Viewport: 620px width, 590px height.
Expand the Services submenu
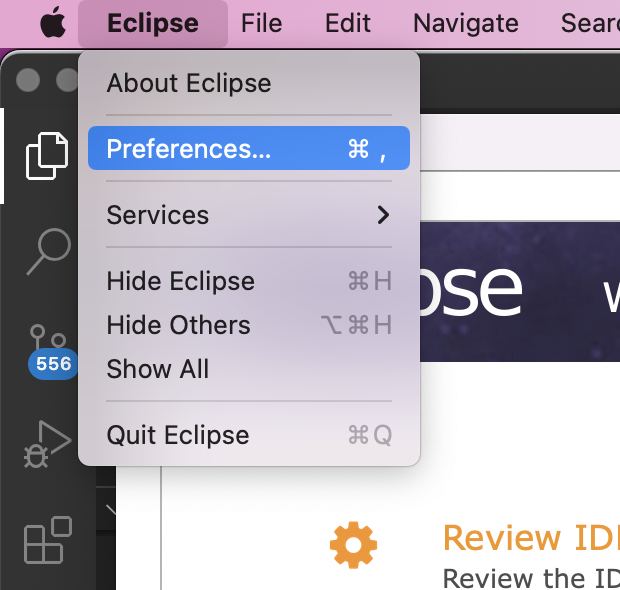(x=249, y=215)
